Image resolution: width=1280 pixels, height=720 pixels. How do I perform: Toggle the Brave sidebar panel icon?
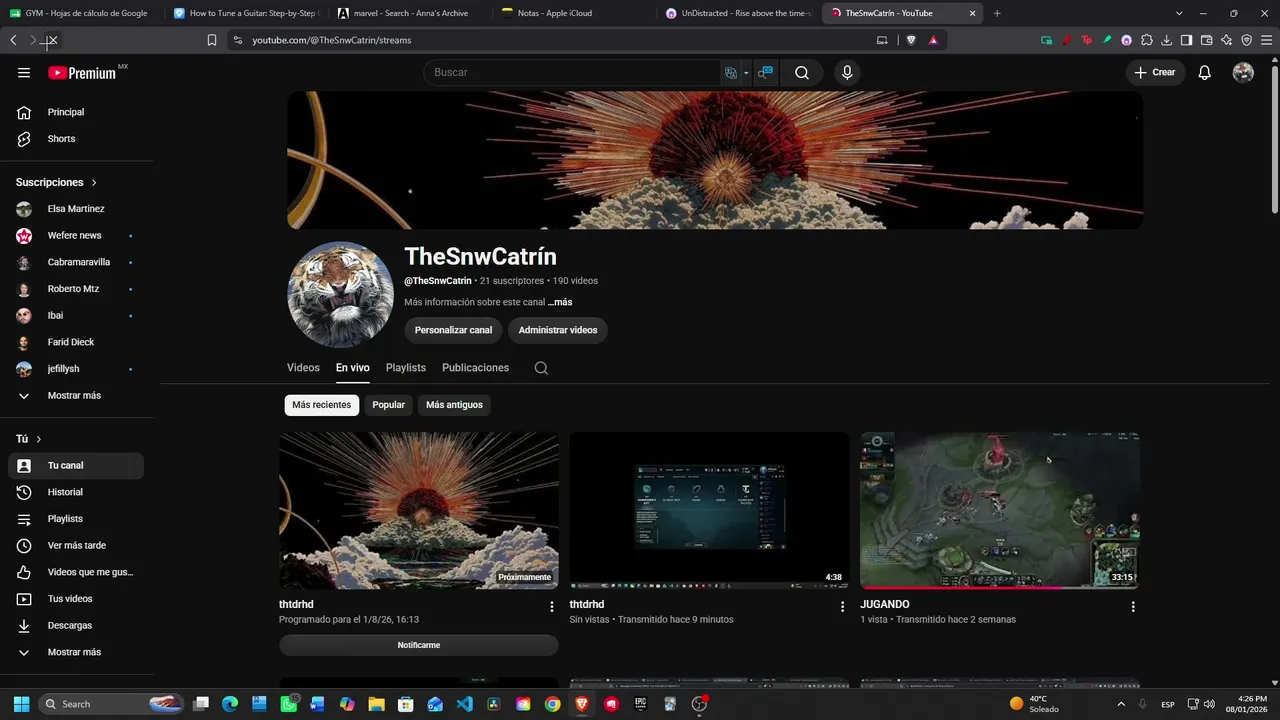(x=1186, y=40)
